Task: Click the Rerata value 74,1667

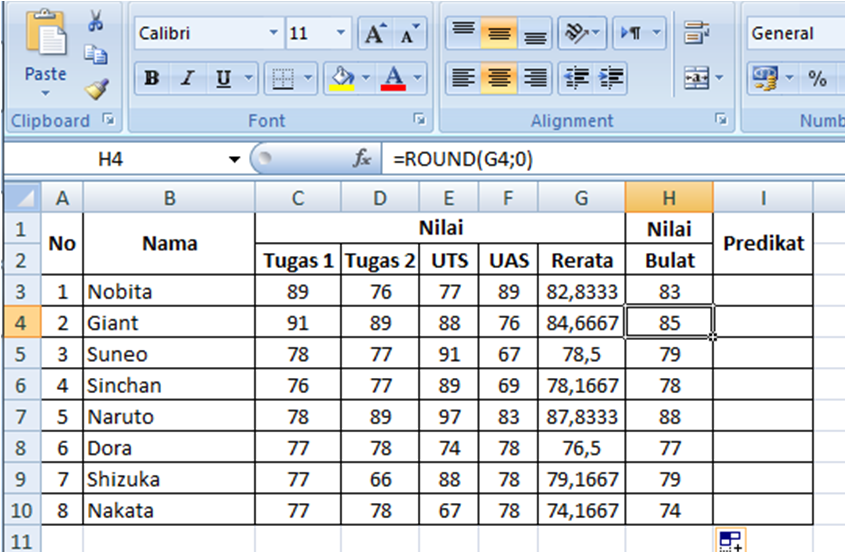Action: click(582, 510)
